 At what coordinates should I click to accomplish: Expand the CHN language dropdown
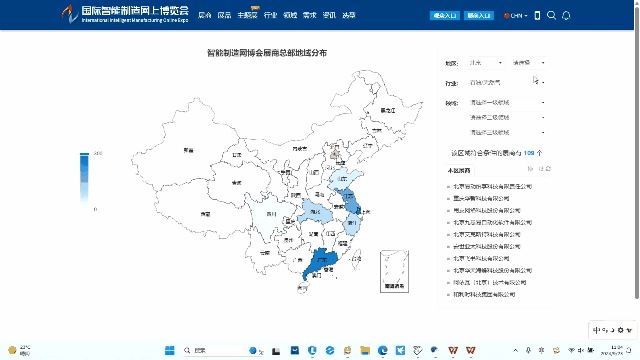pos(516,16)
